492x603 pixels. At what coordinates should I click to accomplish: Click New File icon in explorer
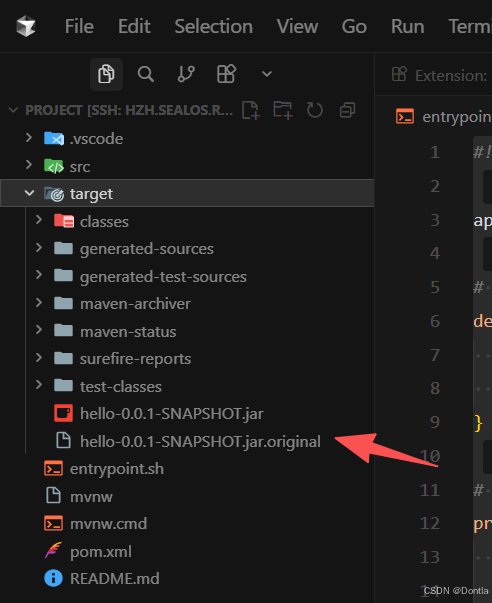point(251,110)
